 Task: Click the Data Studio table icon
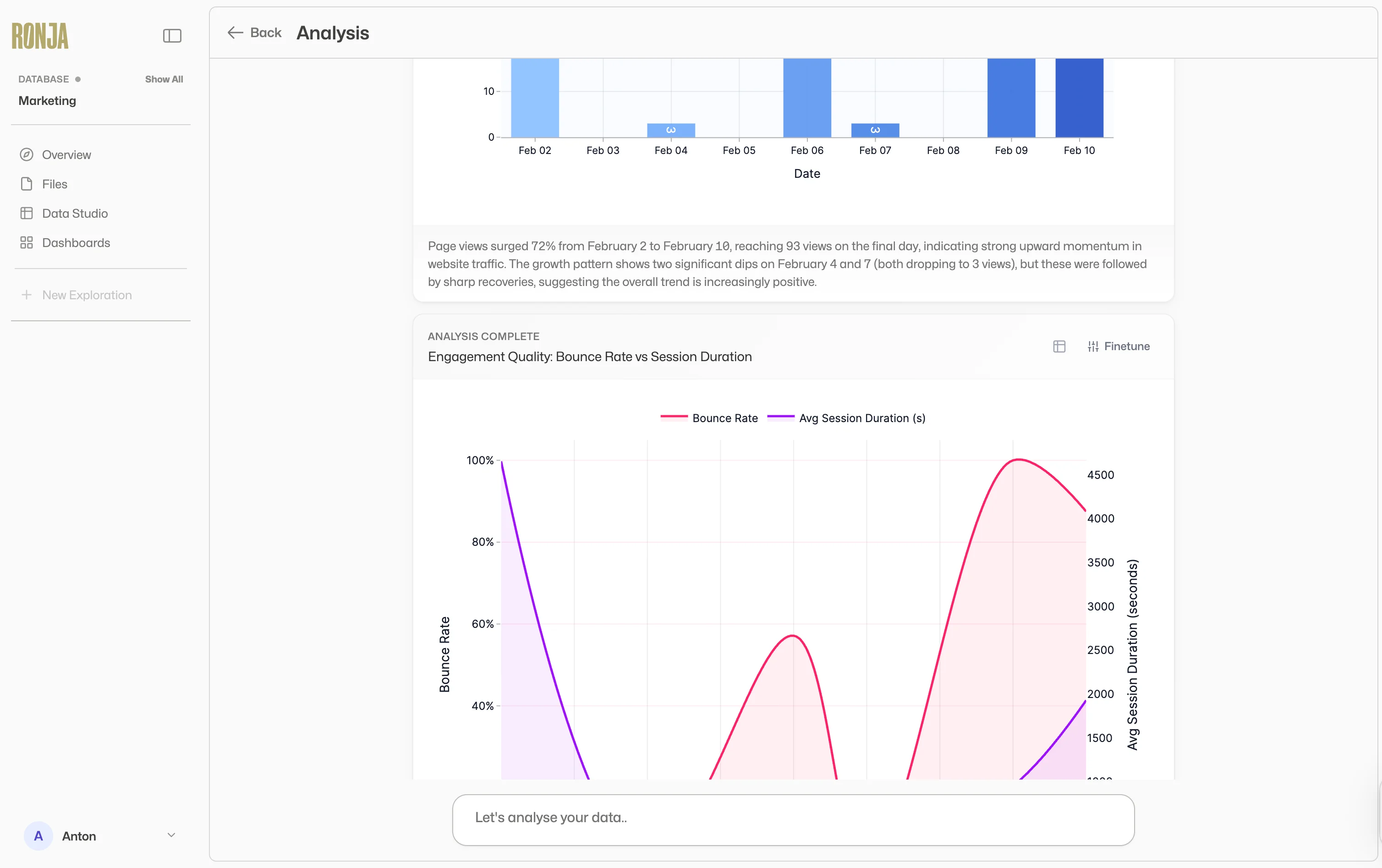(x=27, y=213)
